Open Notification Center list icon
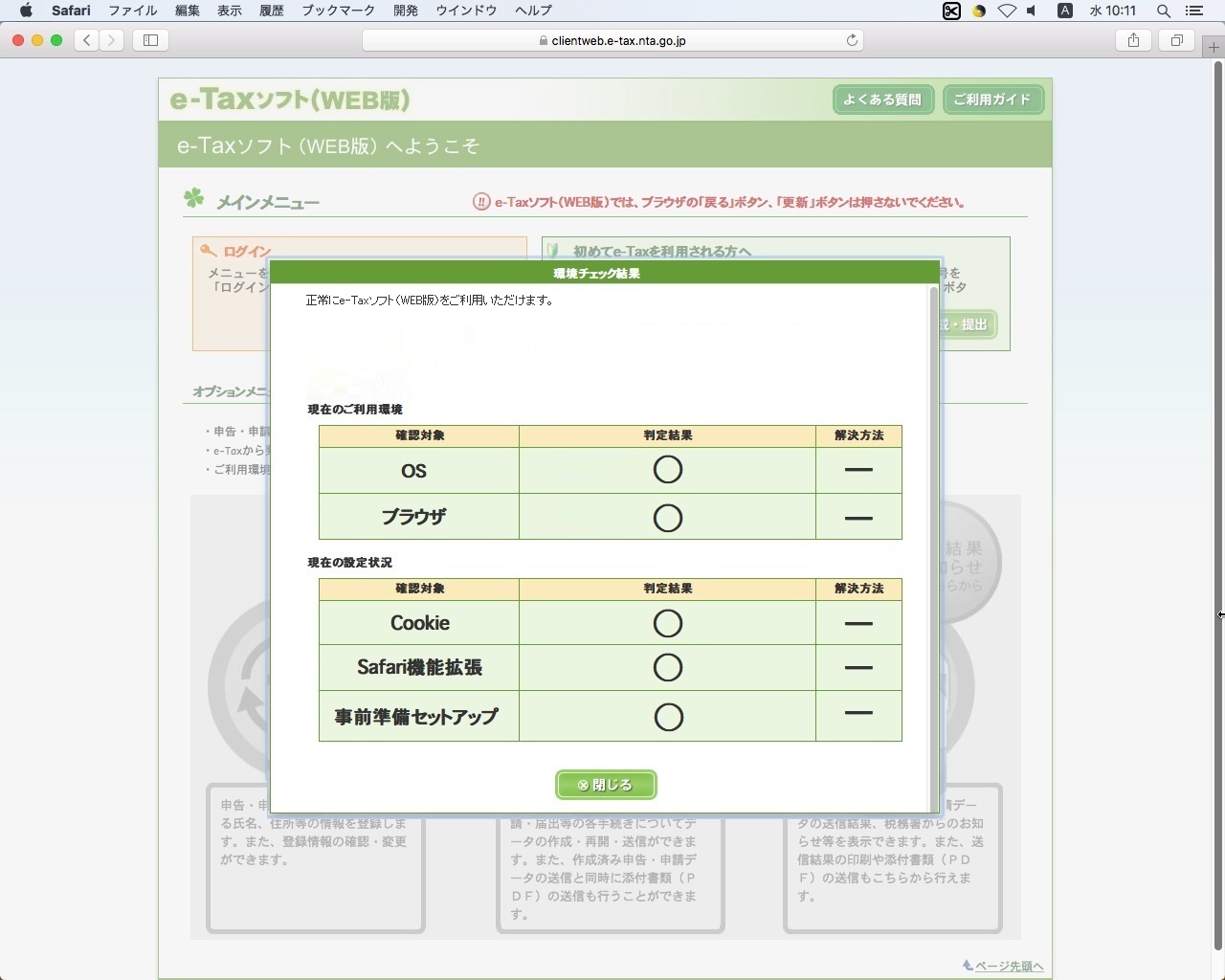Image resolution: width=1225 pixels, height=980 pixels. [x=1194, y=11]
